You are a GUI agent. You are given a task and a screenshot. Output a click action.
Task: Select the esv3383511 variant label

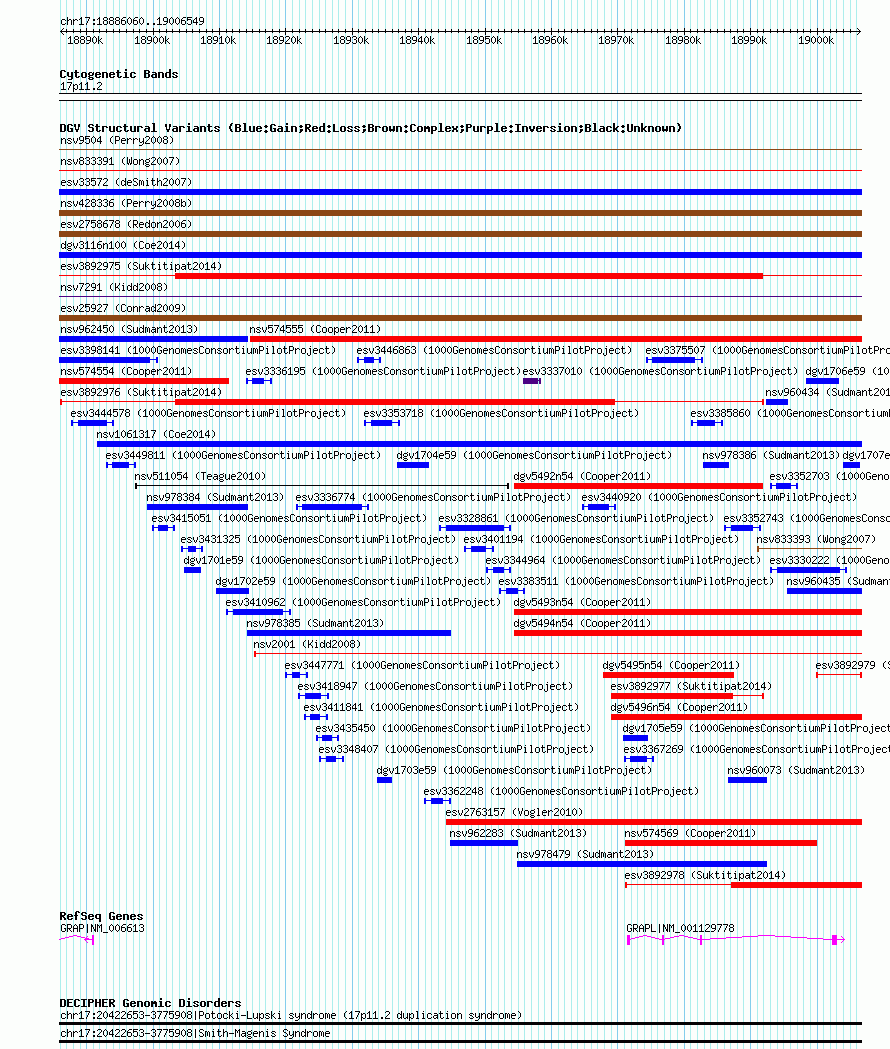(x=636, y=581)
